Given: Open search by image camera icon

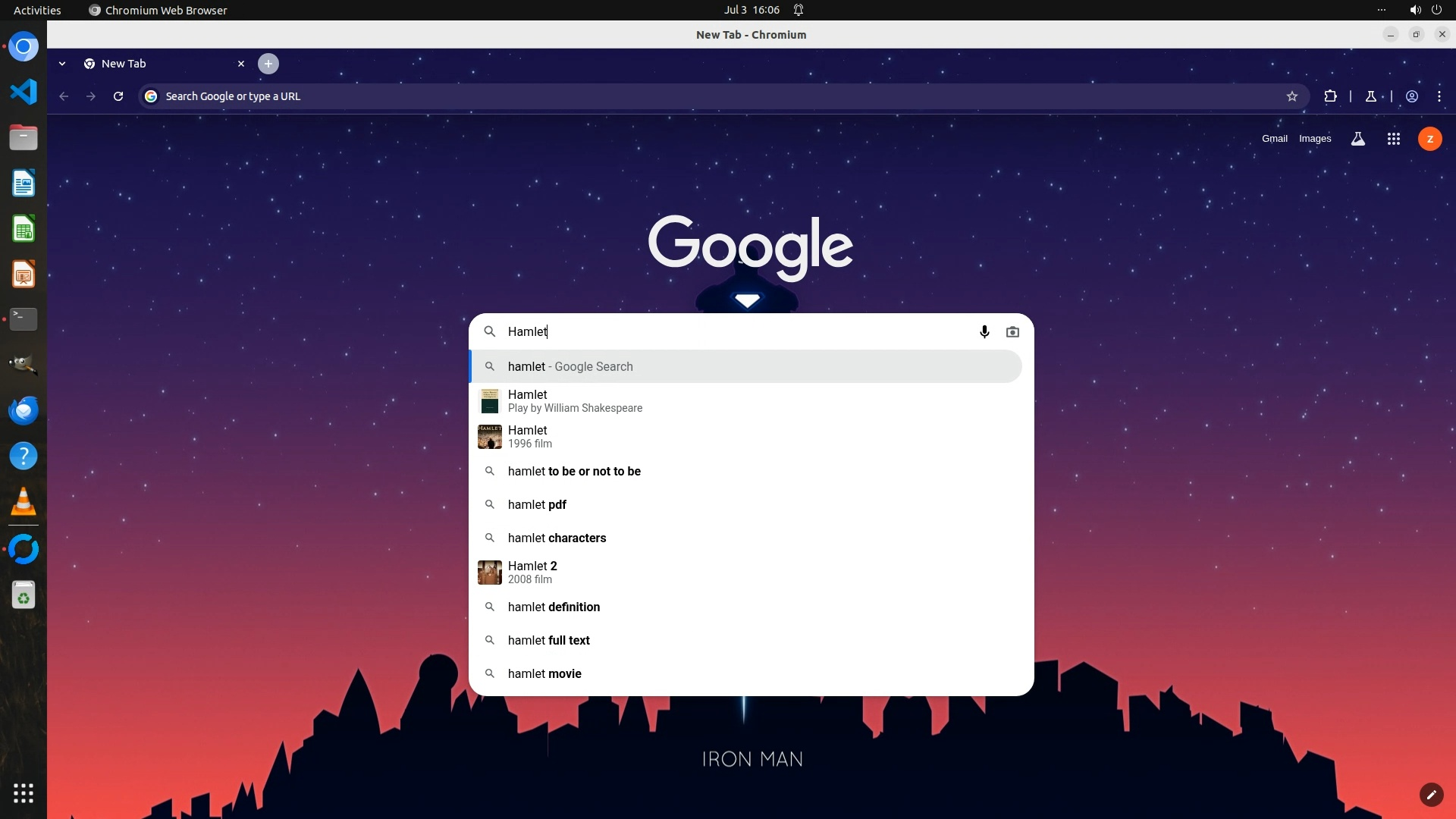Looking at the screenshot, I should point(1012,332).
